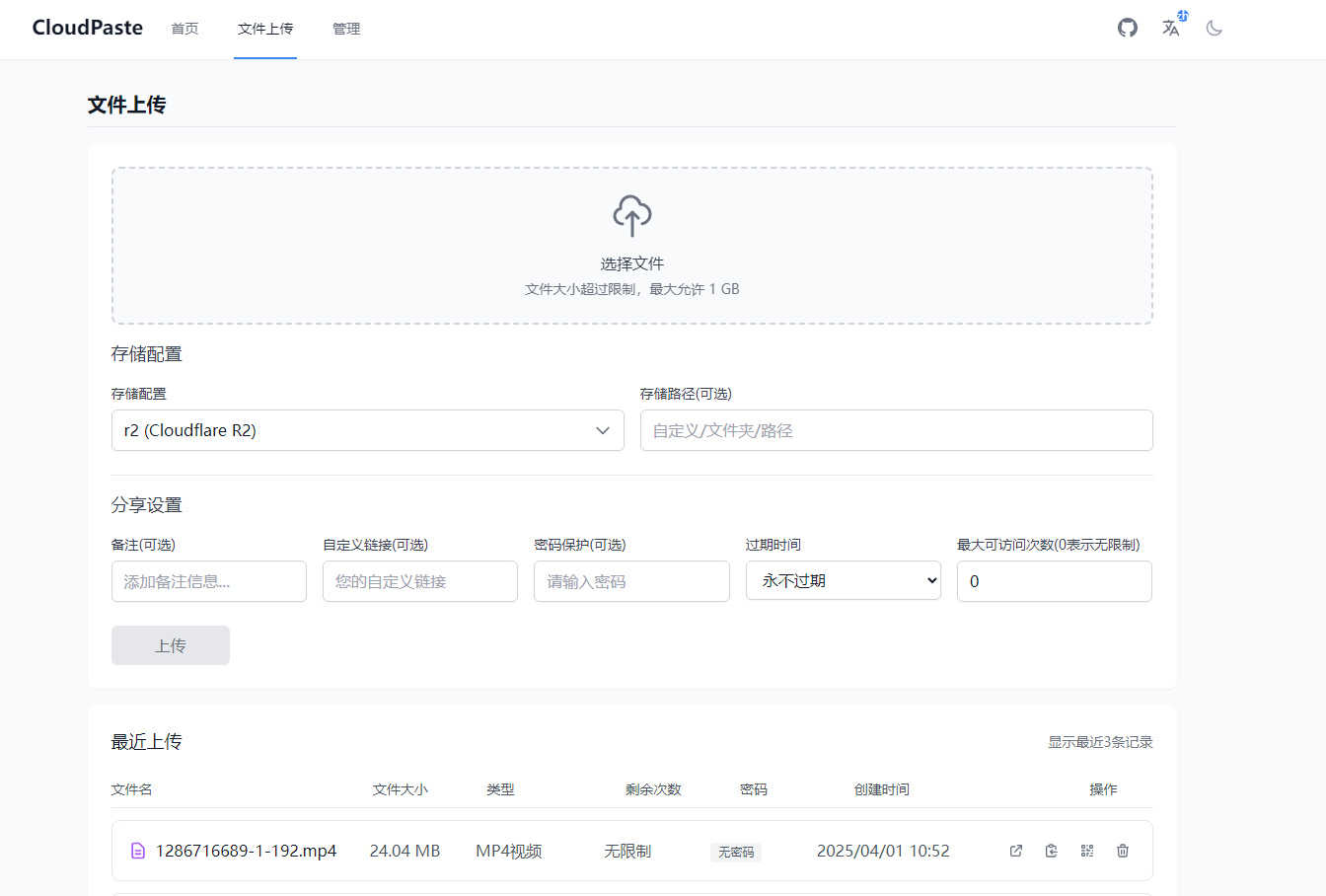Image resolution: width=1326 pixels, height=896 pixels.
Task: Click the 存储路径 input field
Action: [897, 430]
